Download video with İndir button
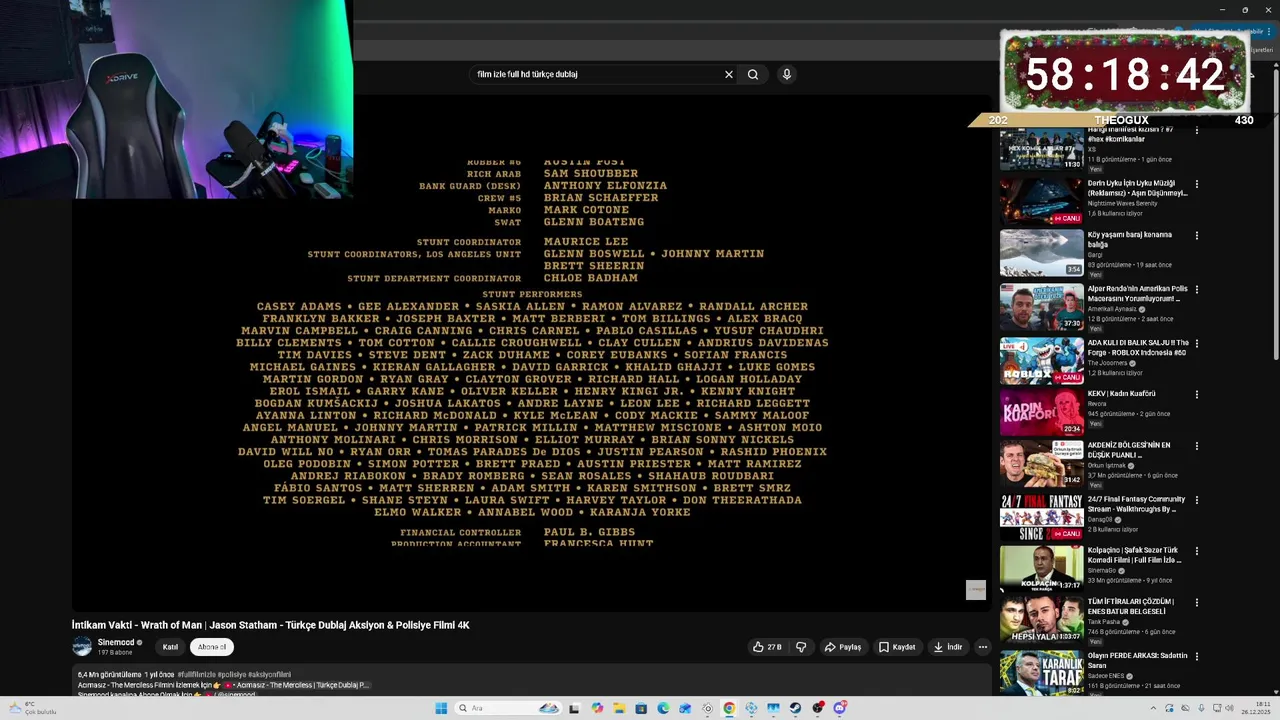 point(948,647)
